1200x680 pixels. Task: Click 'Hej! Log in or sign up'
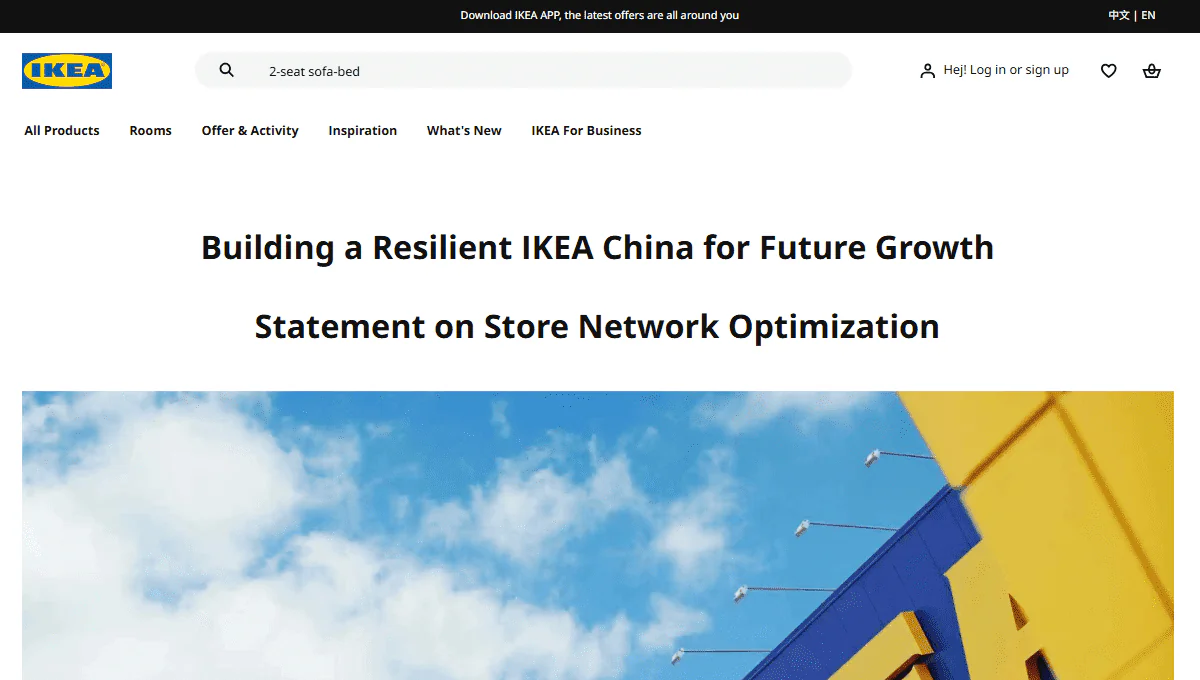point(1005,70)
